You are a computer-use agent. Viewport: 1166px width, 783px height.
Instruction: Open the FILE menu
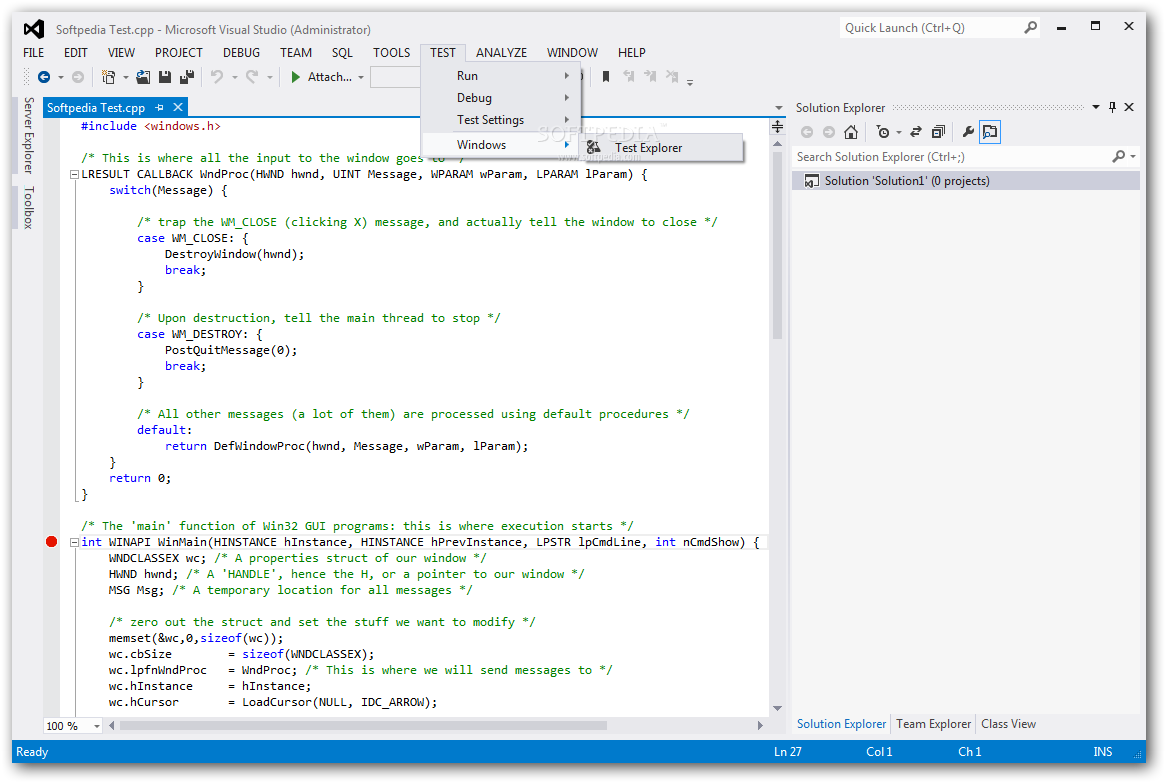pos(33,53)
